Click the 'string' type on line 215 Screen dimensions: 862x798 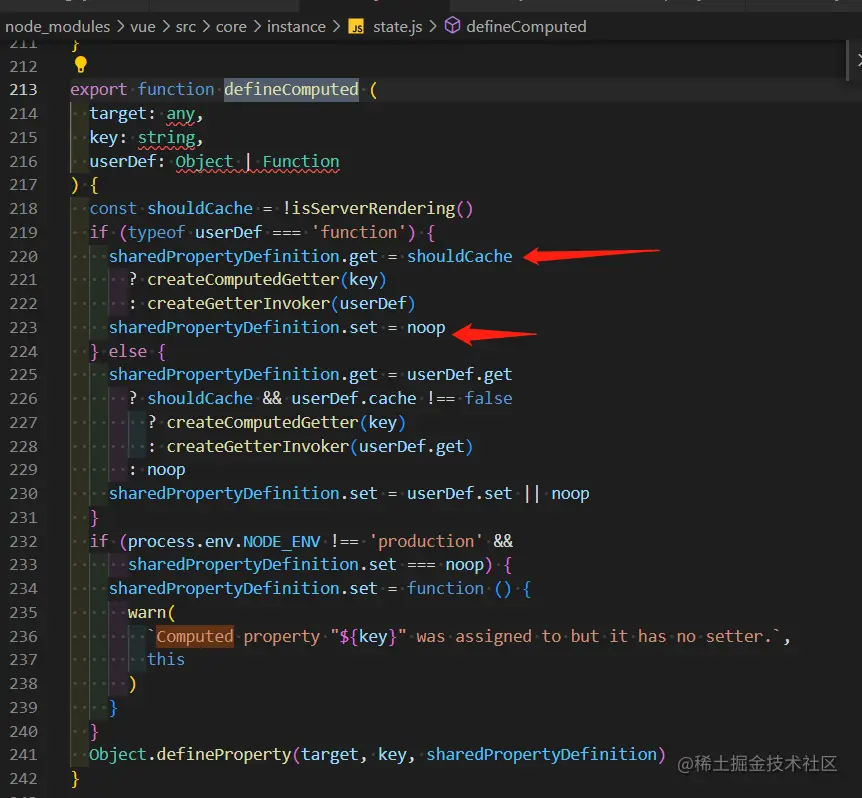[x=167, y=137]
